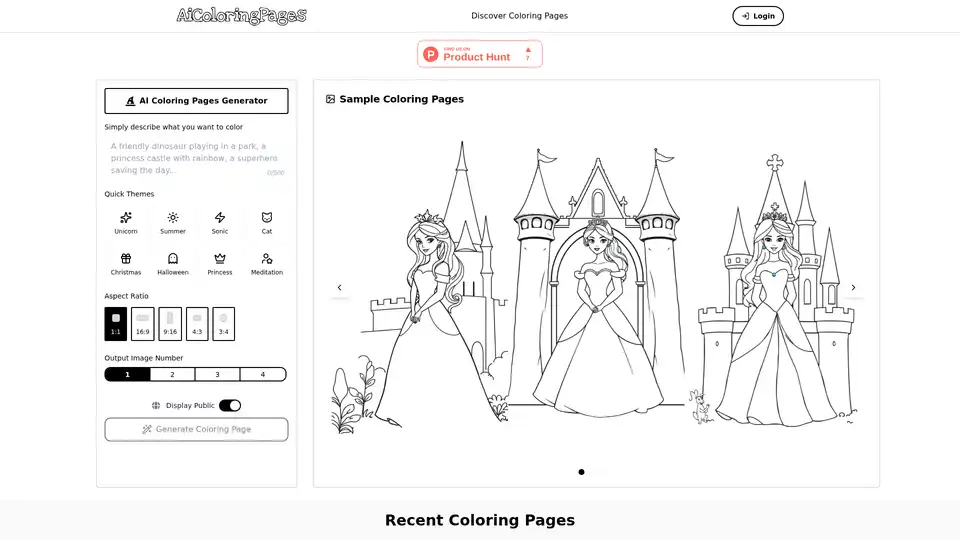Set output image number to 2
The width and height of the screenshot is (960, 540).
[172, 374]
